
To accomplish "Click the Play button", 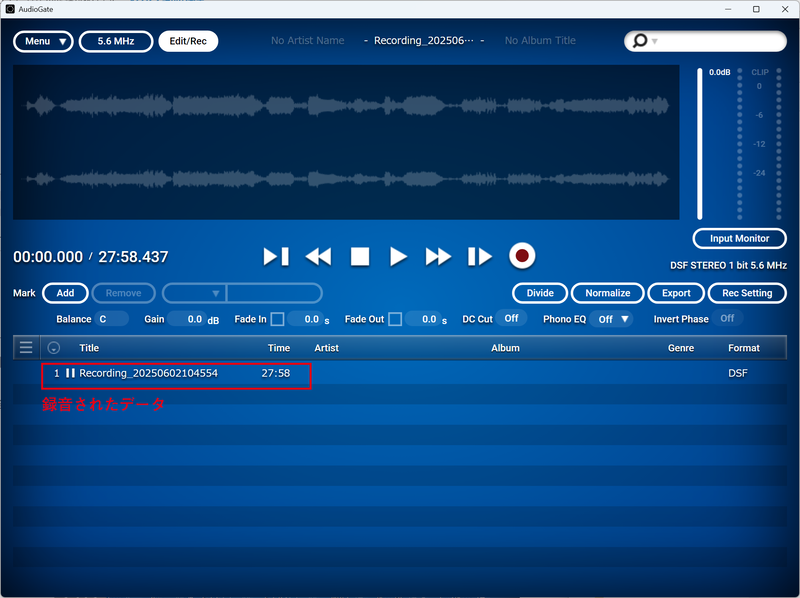I will pyautogui.click(x=398, y=256).
